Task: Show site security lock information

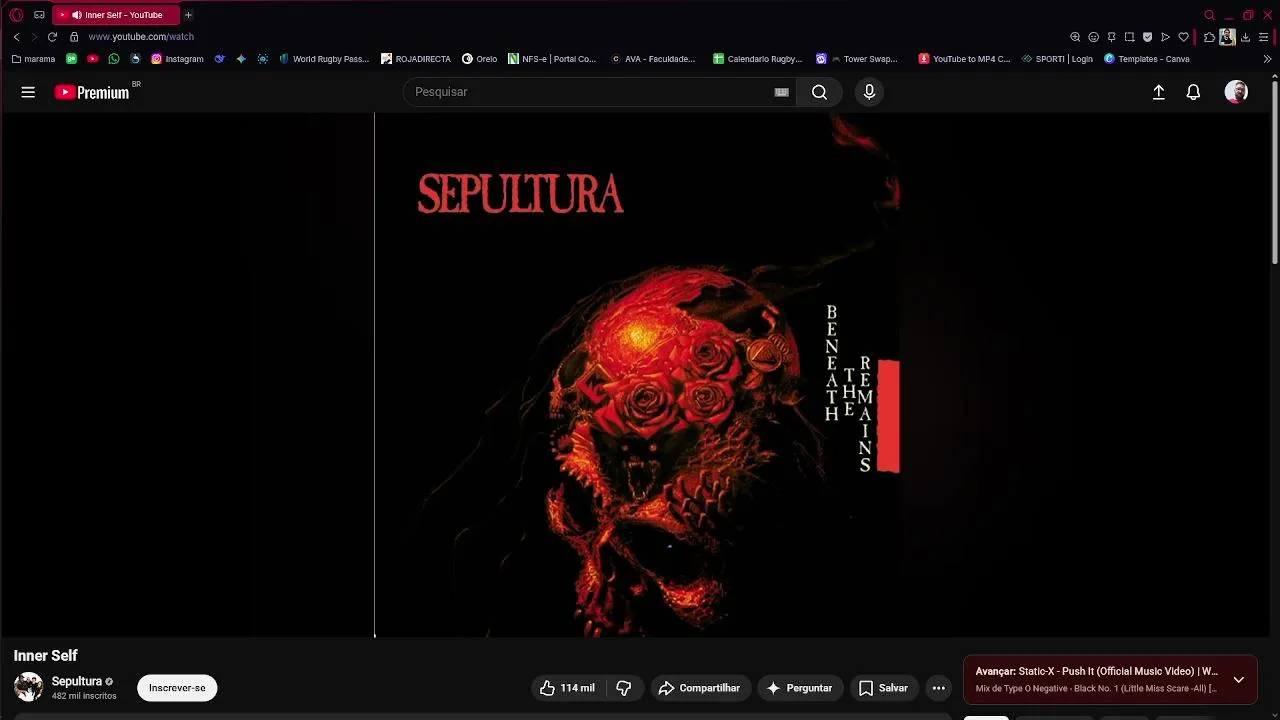Action: click(x=74, y=37)
